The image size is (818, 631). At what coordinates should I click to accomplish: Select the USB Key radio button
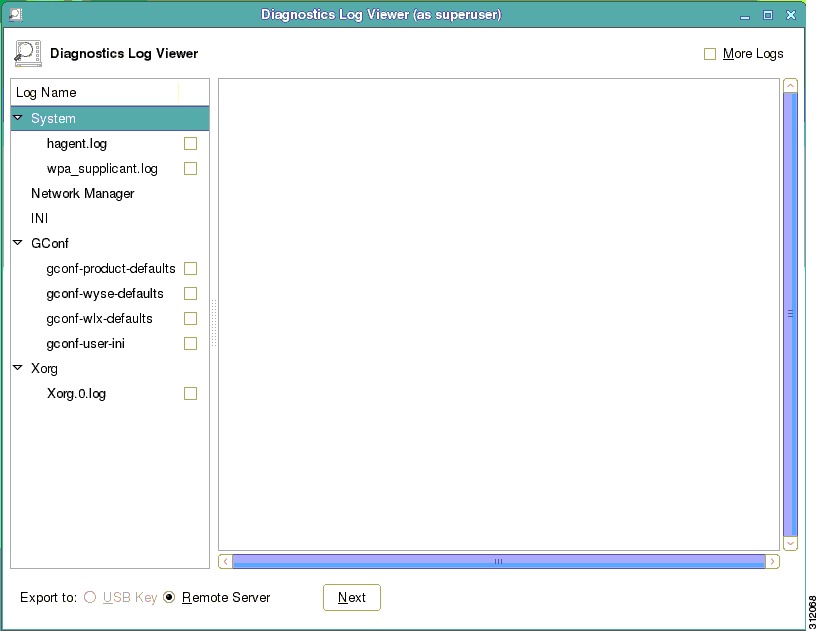[x=90, y=597]
